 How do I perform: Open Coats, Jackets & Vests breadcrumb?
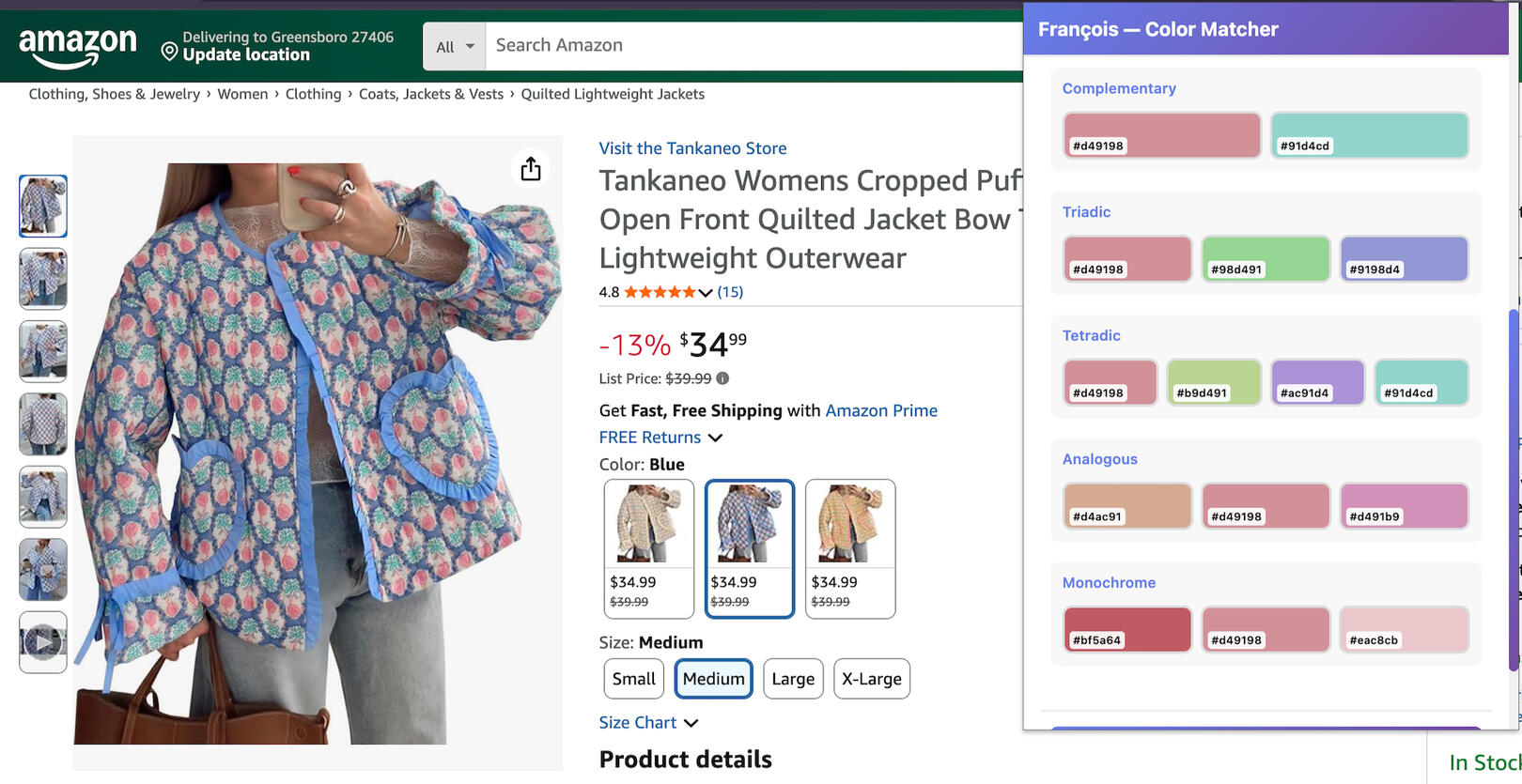(431, 94)
